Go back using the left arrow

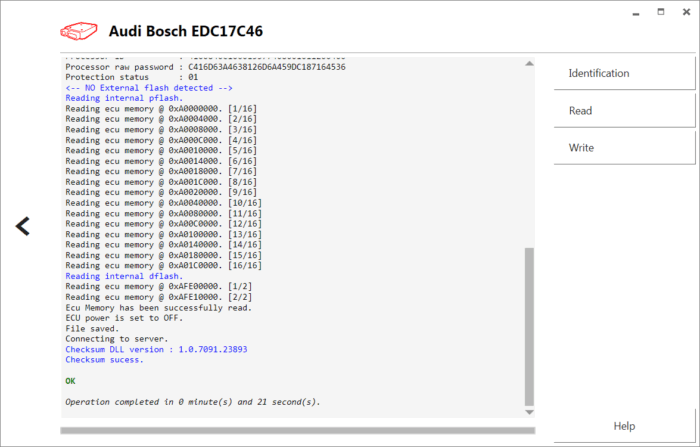23,226
